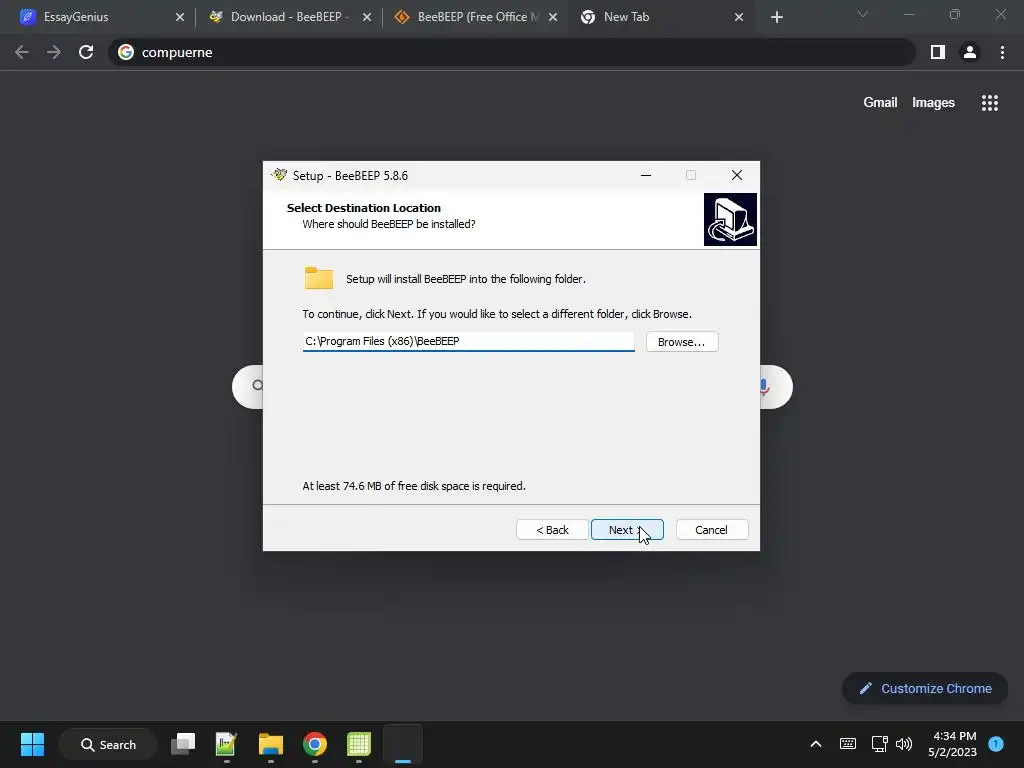Switch to BeeBEEP Free Office Messenger tab
The image size is (1024, 768).
point(477,17)
